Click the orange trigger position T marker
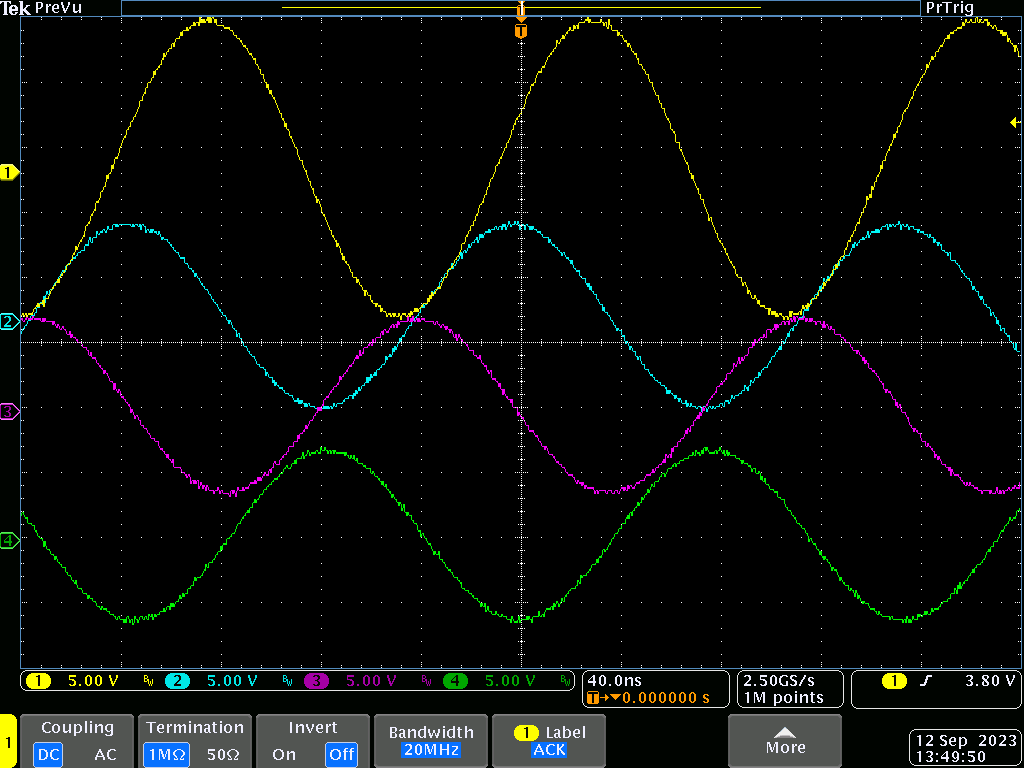The image size is (1024, 768). click(520, 31)
